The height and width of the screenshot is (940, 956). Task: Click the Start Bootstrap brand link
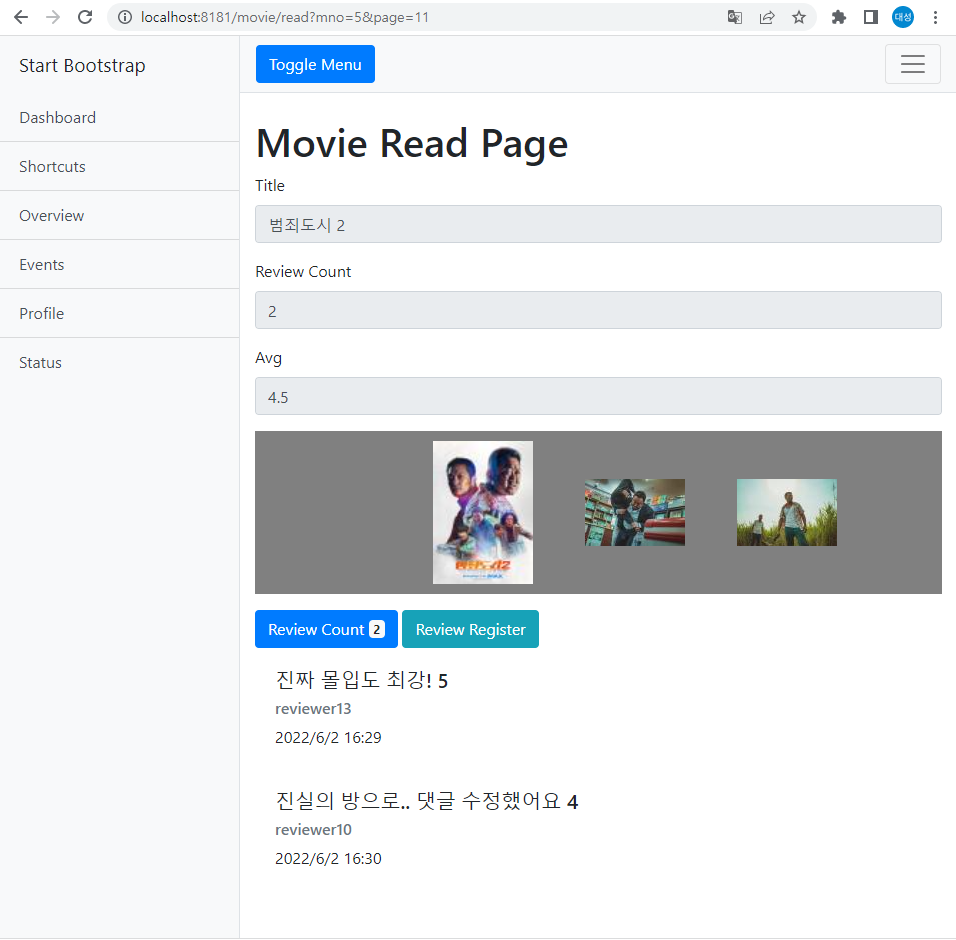(82, 64)
